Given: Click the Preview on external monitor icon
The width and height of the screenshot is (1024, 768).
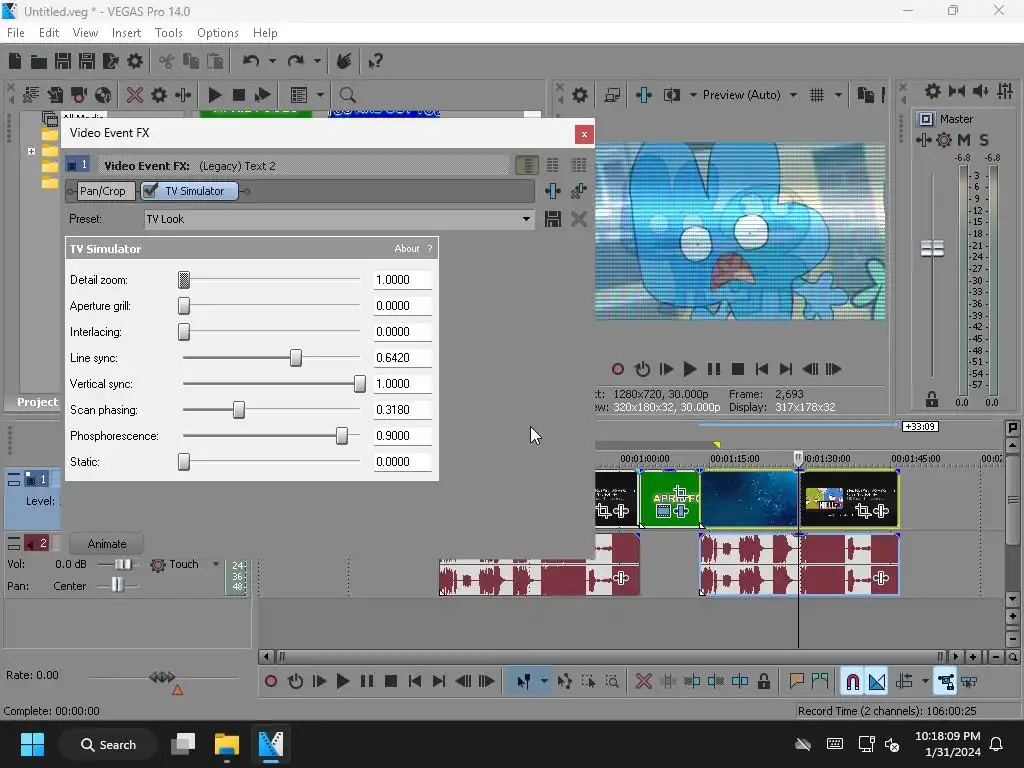Looking at the screenshot, I should click(x=612, y=95).
